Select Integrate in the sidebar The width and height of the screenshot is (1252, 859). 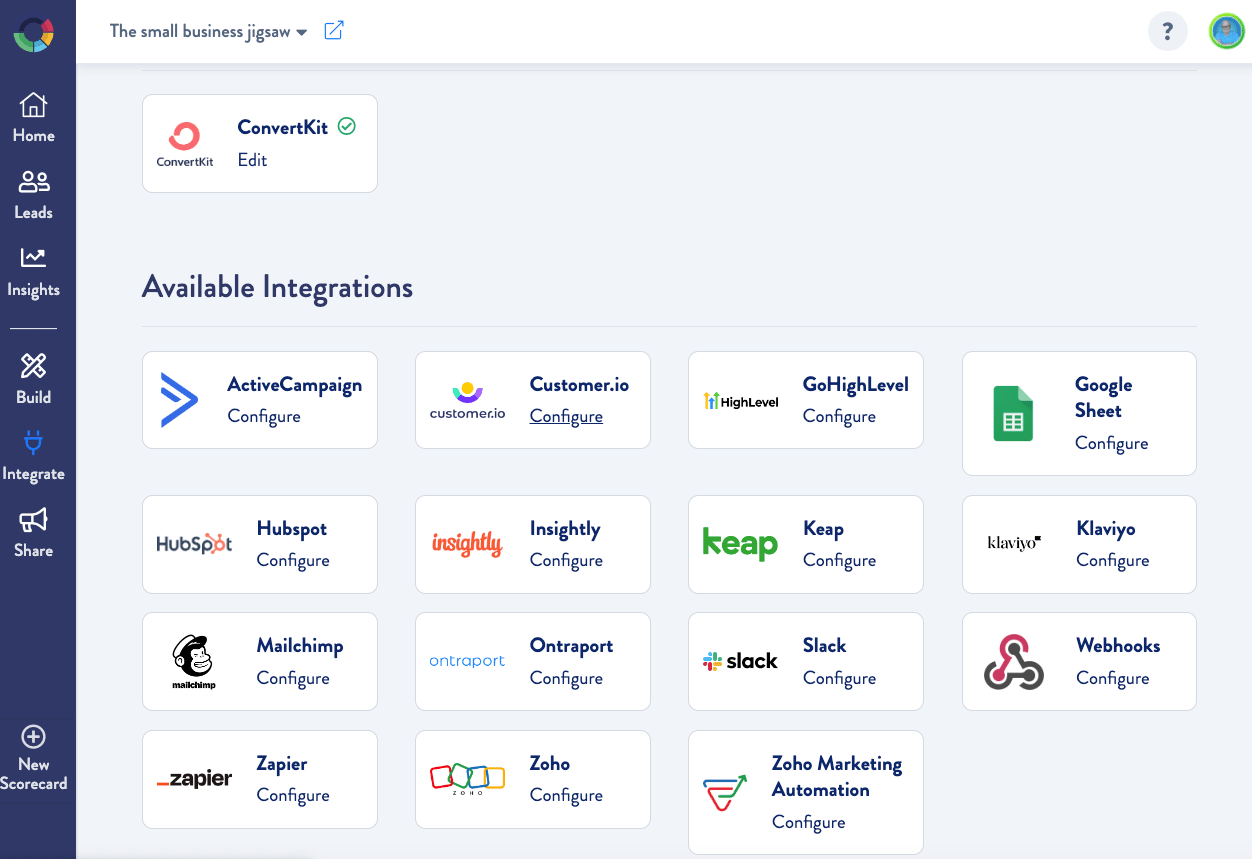[33, 456]
